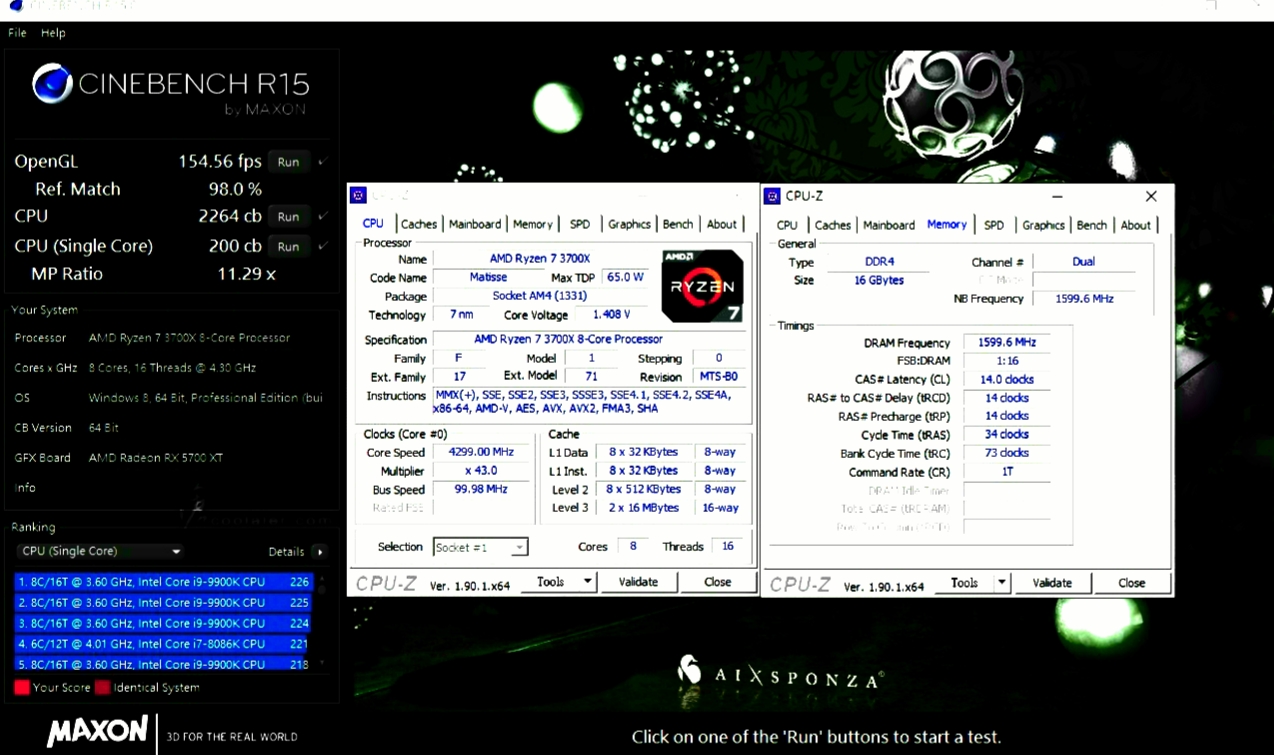Click the Socket AM4 (1331) package value

coord(540,296)
